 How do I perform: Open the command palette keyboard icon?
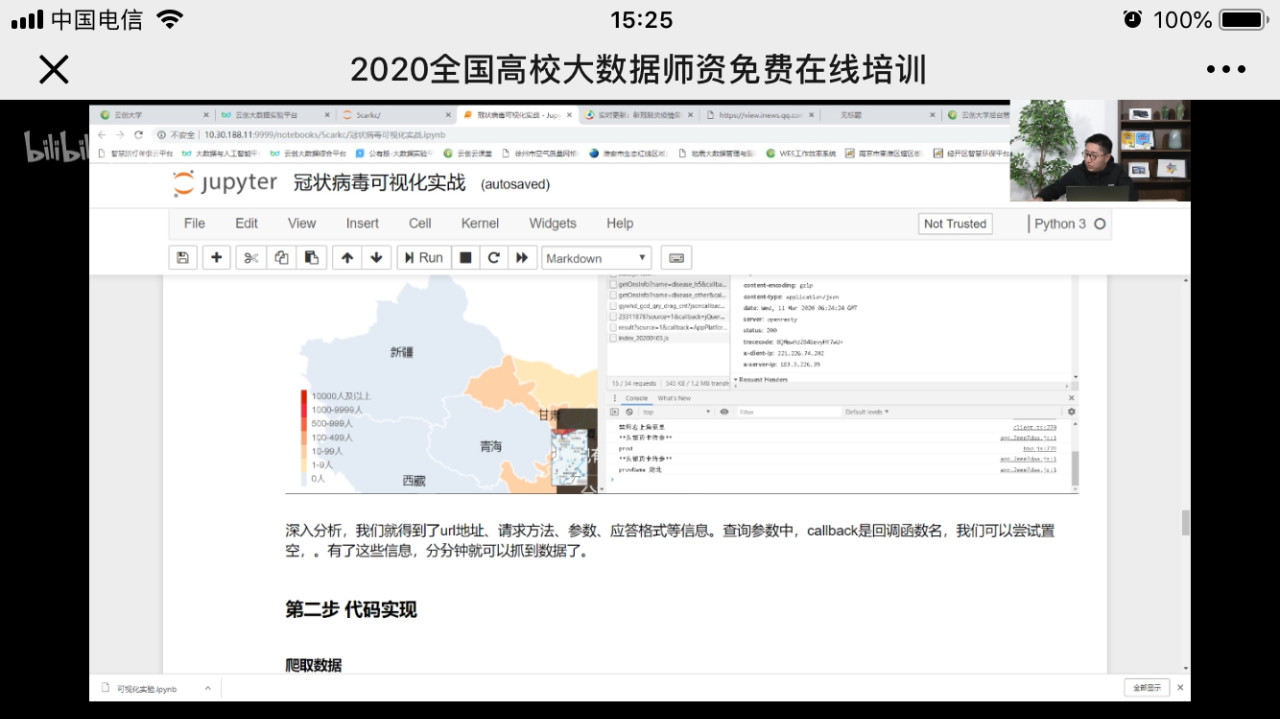676,257
